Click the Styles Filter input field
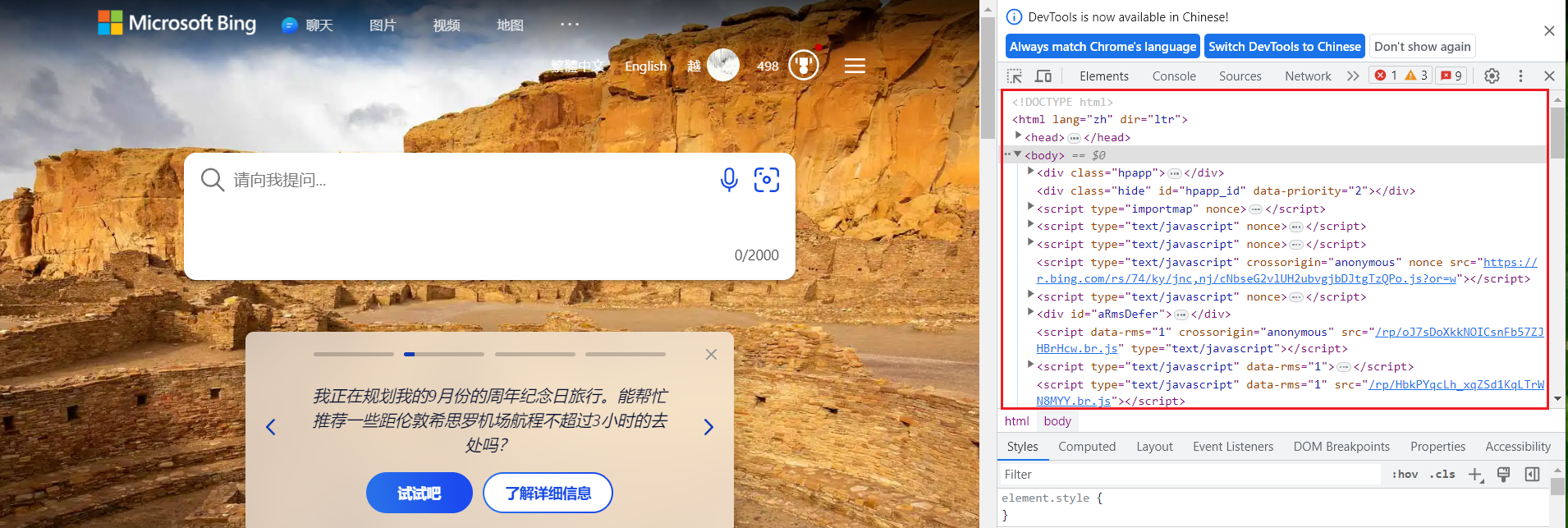Screen dimensions: 1568x528 [x=1190, y=475]
